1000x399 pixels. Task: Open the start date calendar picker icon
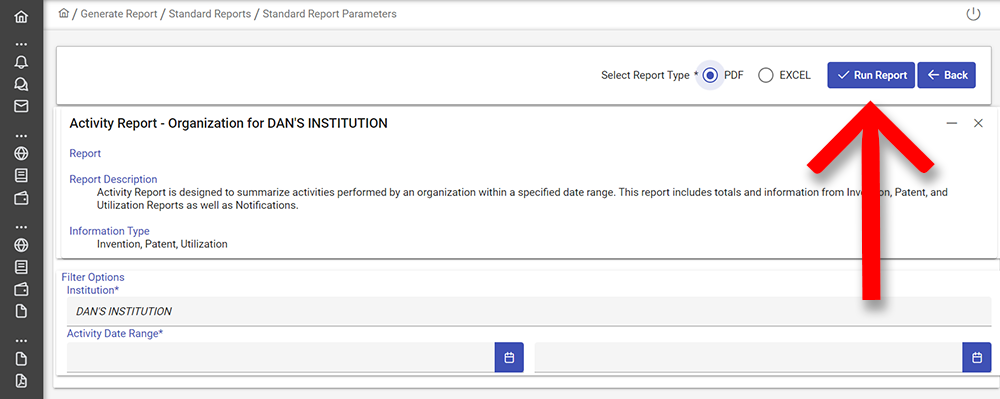click(509, 358)
